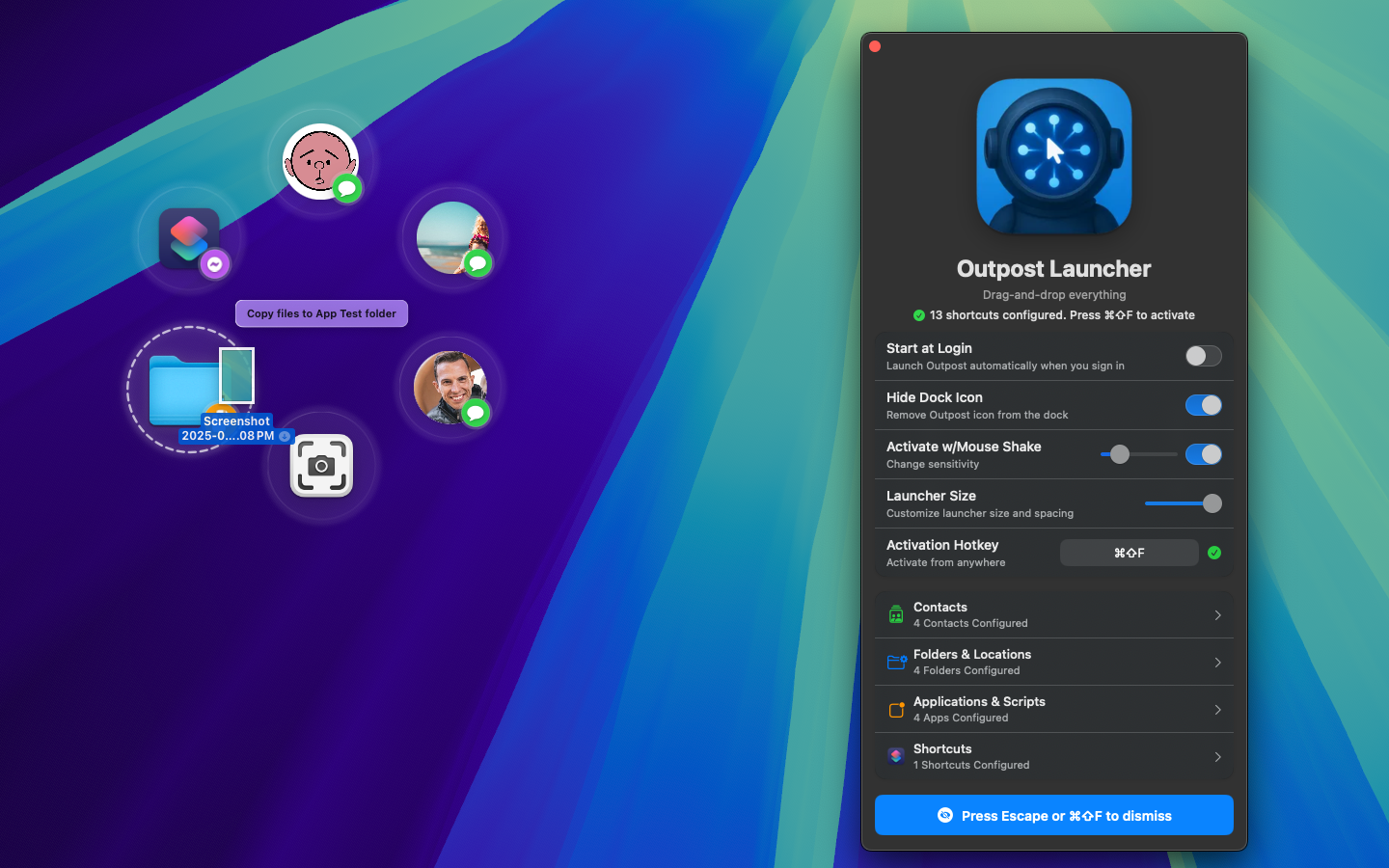Expand the Shortcuts row chevron
This screenshot has width=1389, height=868.
point(1218,757)
